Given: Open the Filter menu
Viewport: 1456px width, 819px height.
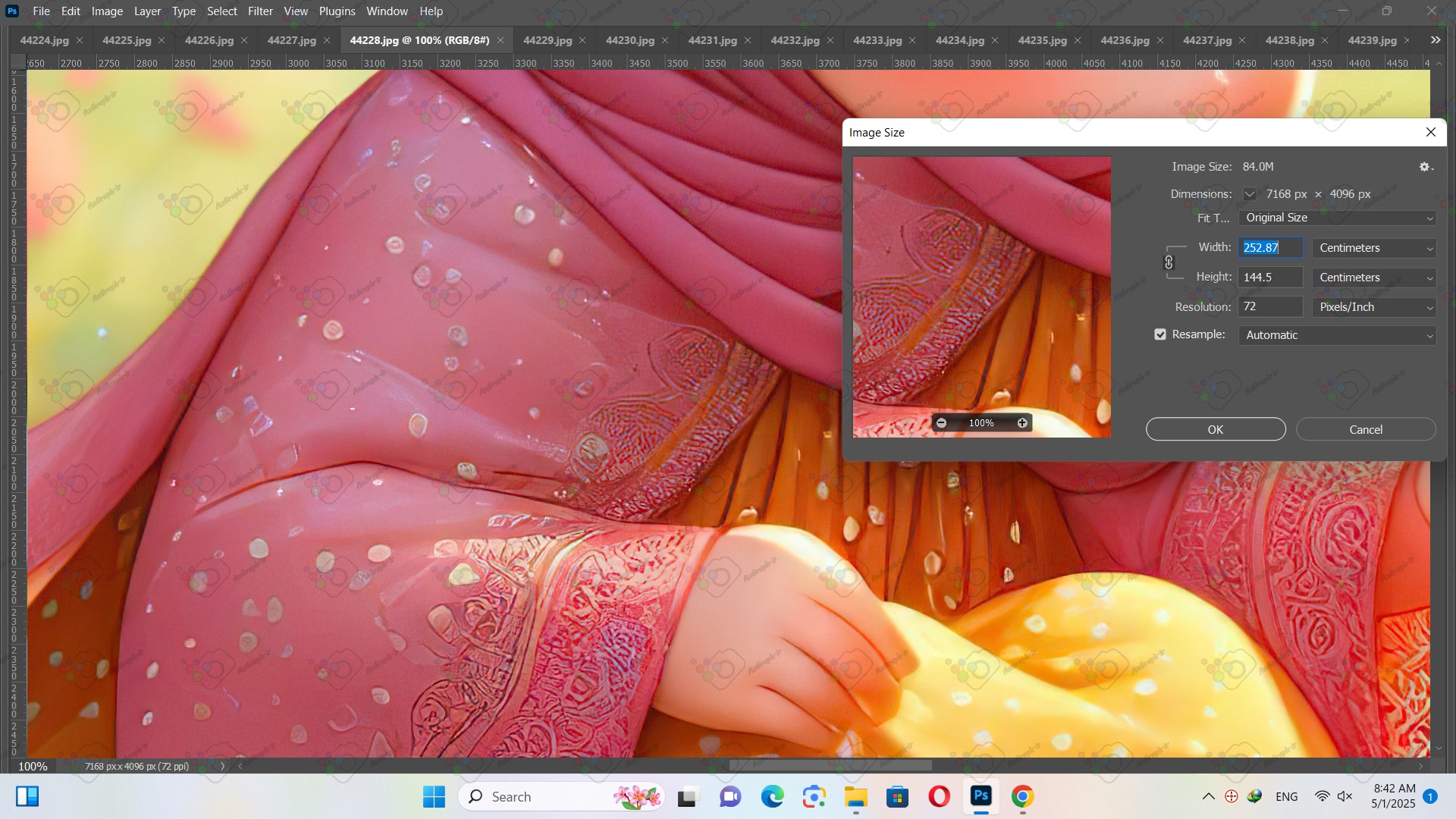Looking at the screenshot, I should pyautogui.click(x=260, y=11).
